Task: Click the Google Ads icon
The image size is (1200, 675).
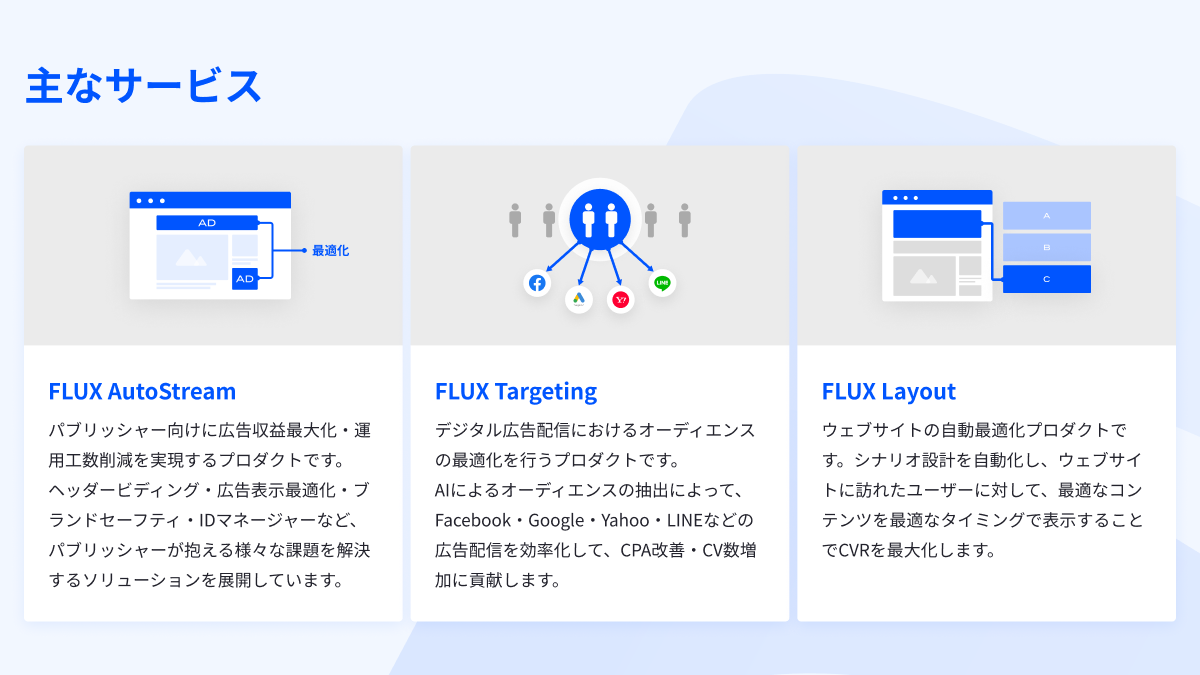Action: [x=579, y=299]
